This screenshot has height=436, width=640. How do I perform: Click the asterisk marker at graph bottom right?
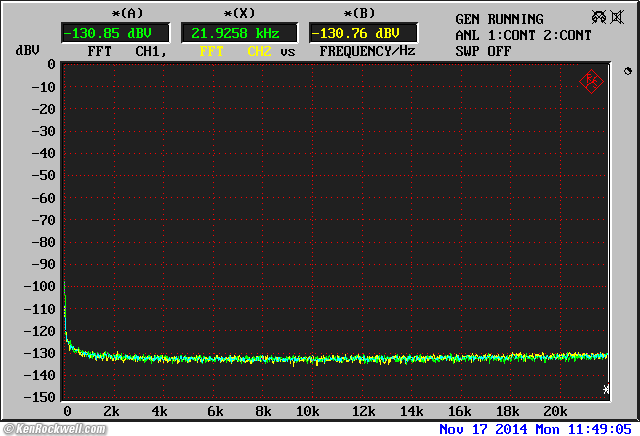pyautogui.click(x=605, y=389)
